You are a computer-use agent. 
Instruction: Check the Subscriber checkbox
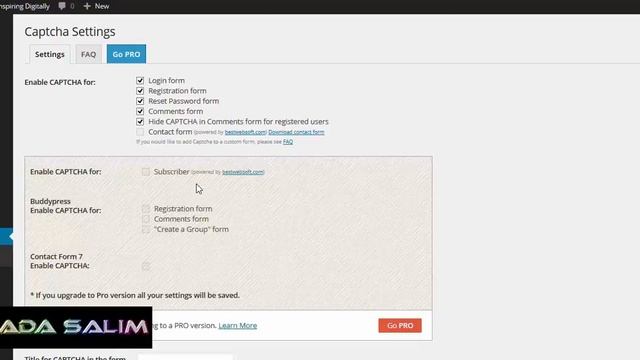click(x=146, y=172)
